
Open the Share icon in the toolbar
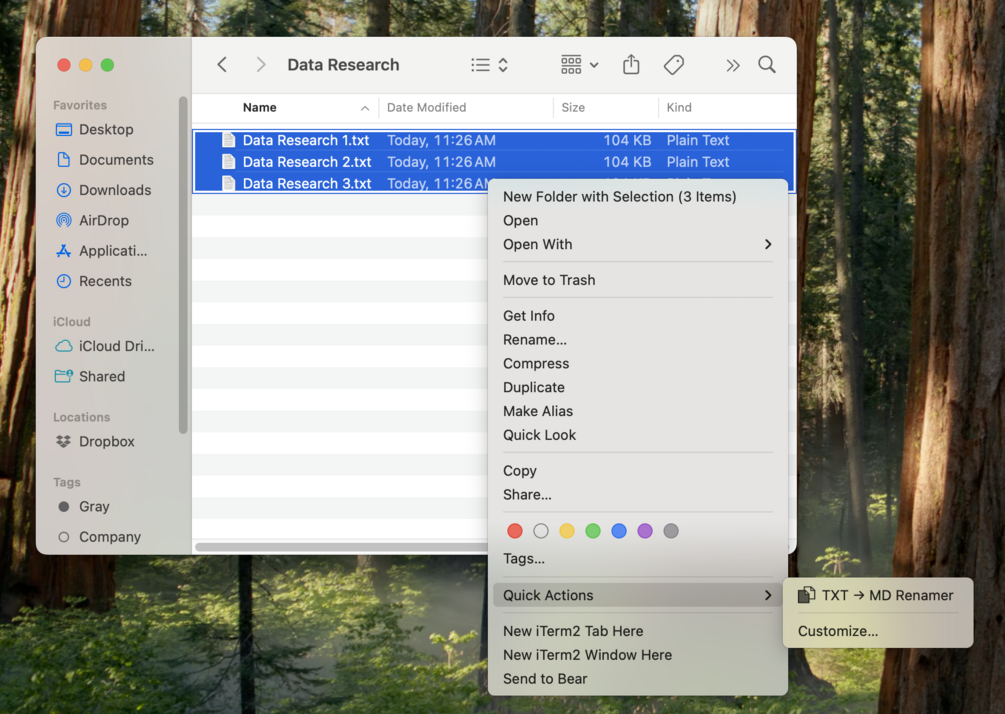[631, 64]
